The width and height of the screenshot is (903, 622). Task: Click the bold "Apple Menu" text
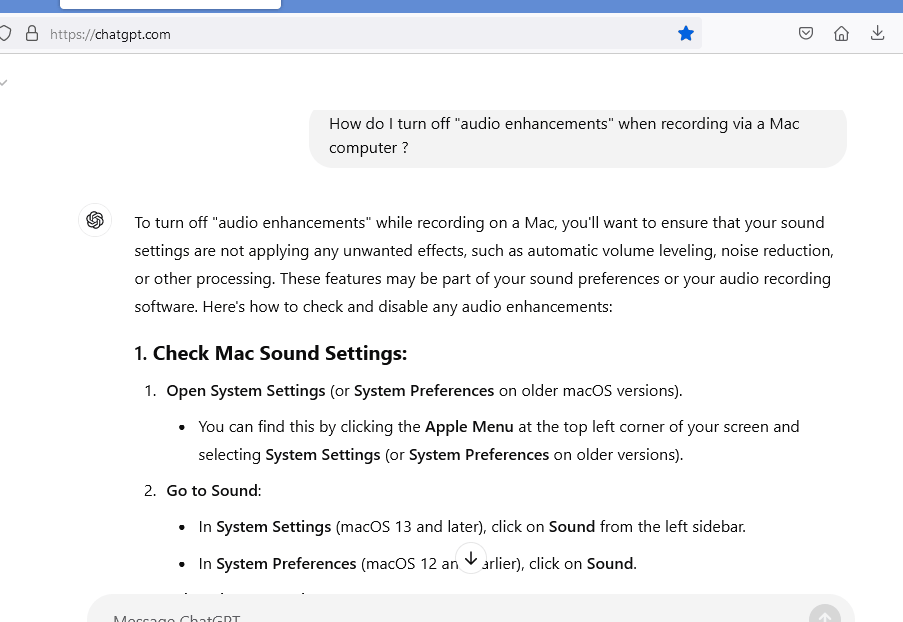coord(469,426)
